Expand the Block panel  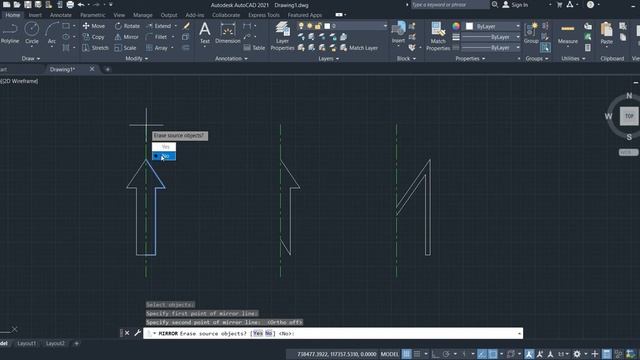click(x=406, y=59)
